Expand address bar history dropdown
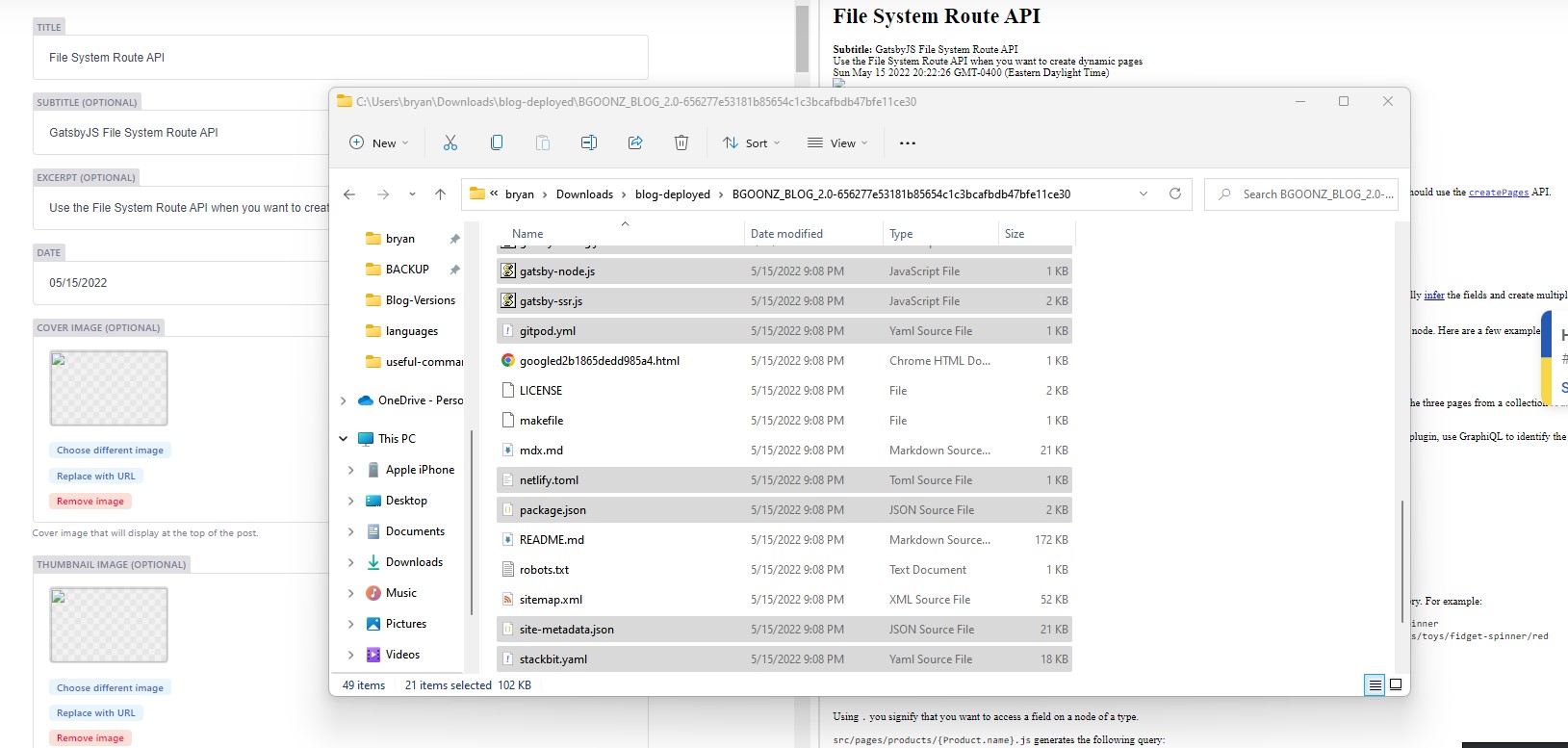 pyautogui.click(x=1144, y=193)
